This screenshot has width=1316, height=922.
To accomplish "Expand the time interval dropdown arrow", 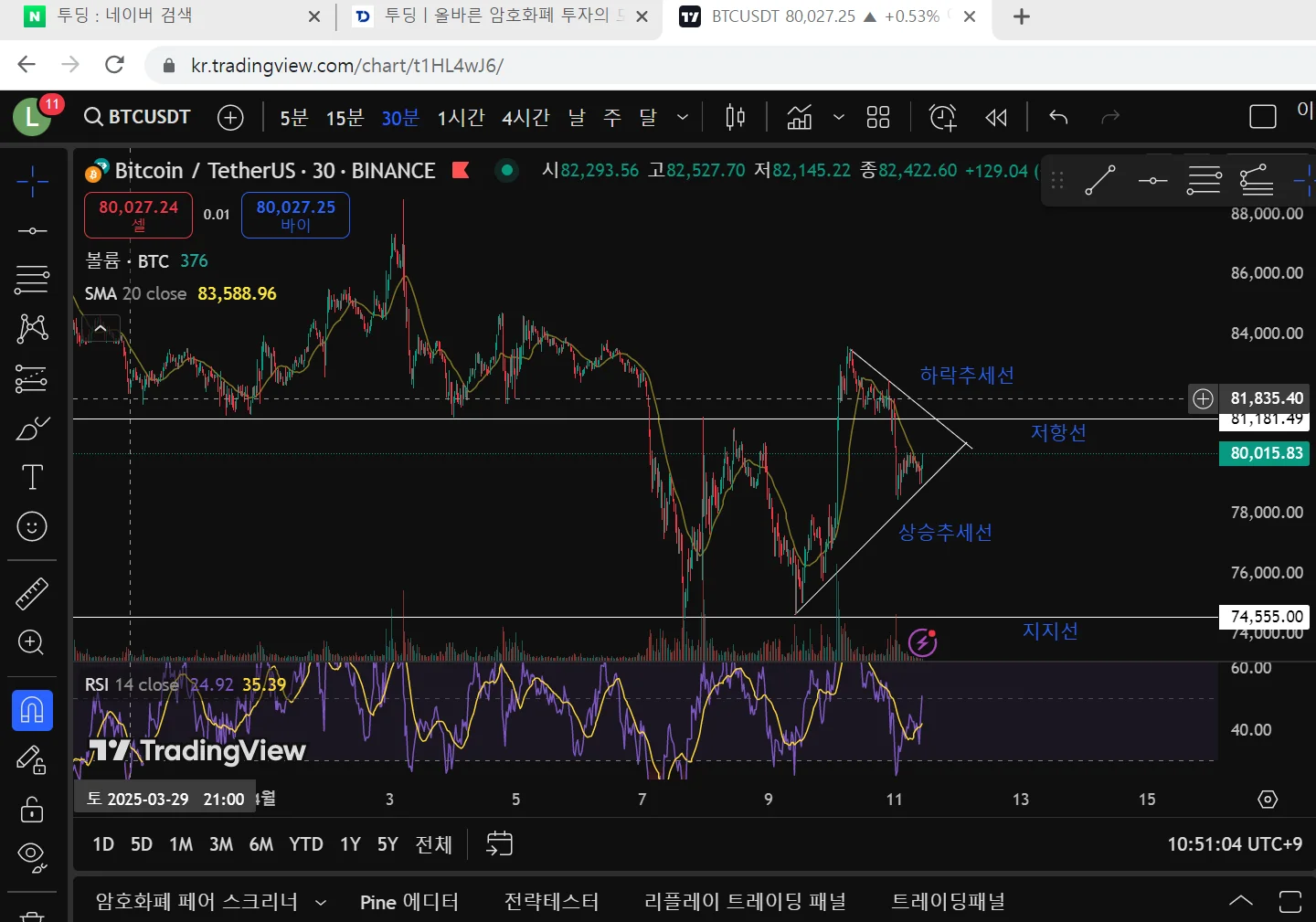I will pos(682,117).
